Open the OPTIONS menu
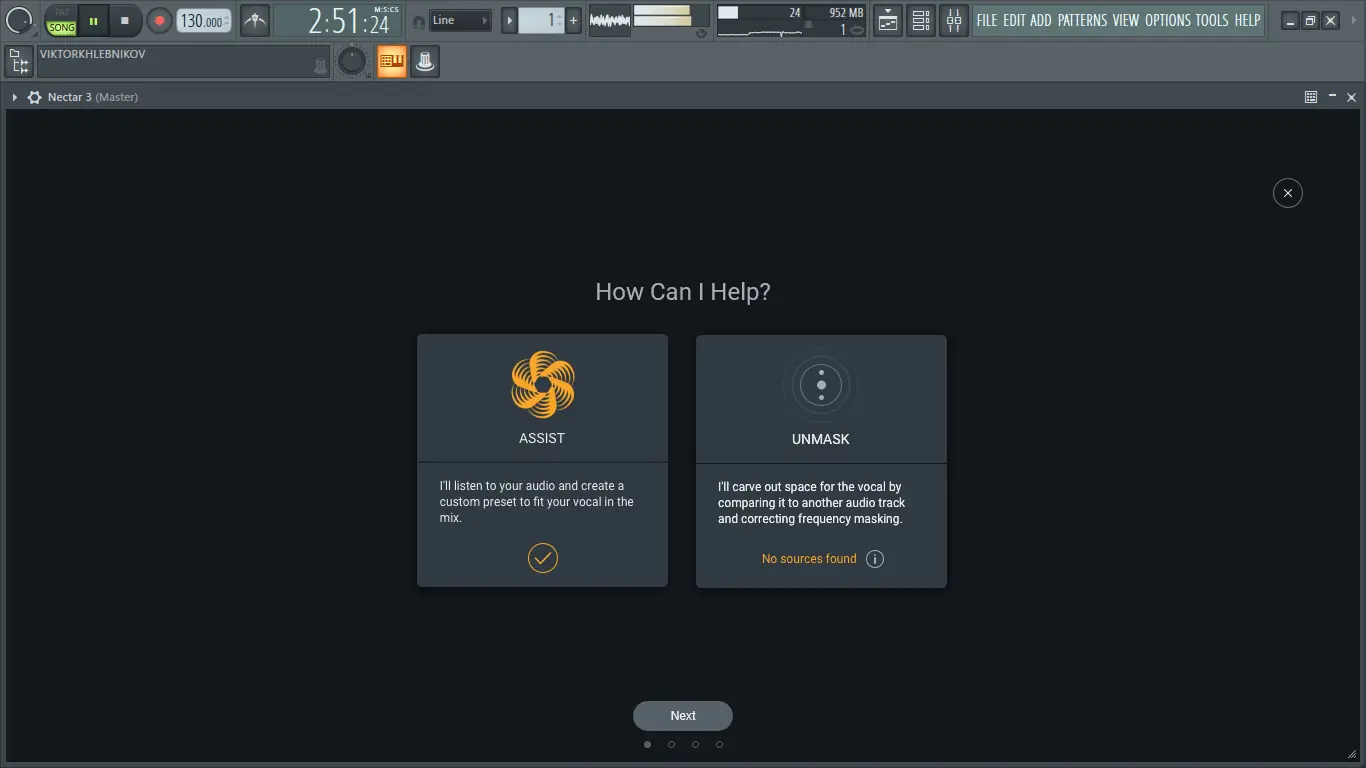1366x768 pixels. pyautogui.click(x=1167, y=20)
